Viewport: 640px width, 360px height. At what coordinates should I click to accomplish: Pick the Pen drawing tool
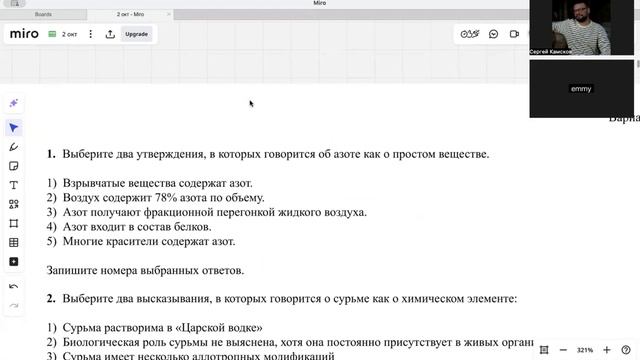[13, 147]
